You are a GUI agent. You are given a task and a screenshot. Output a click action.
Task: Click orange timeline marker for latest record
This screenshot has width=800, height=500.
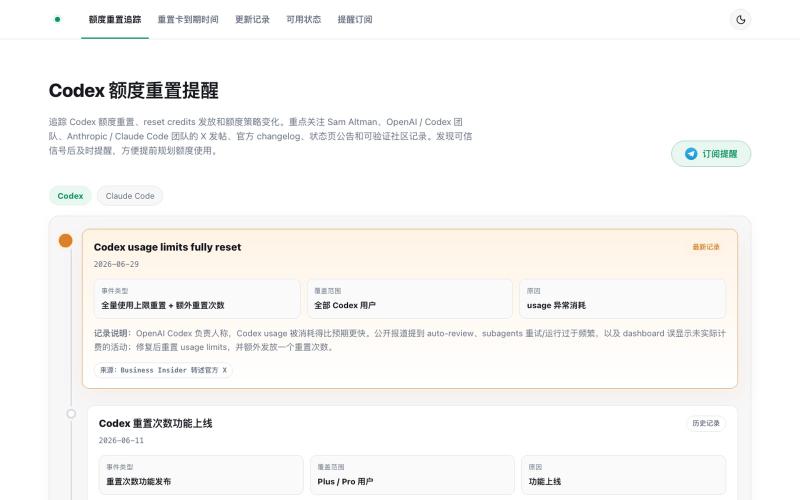(x=65, y=240)
